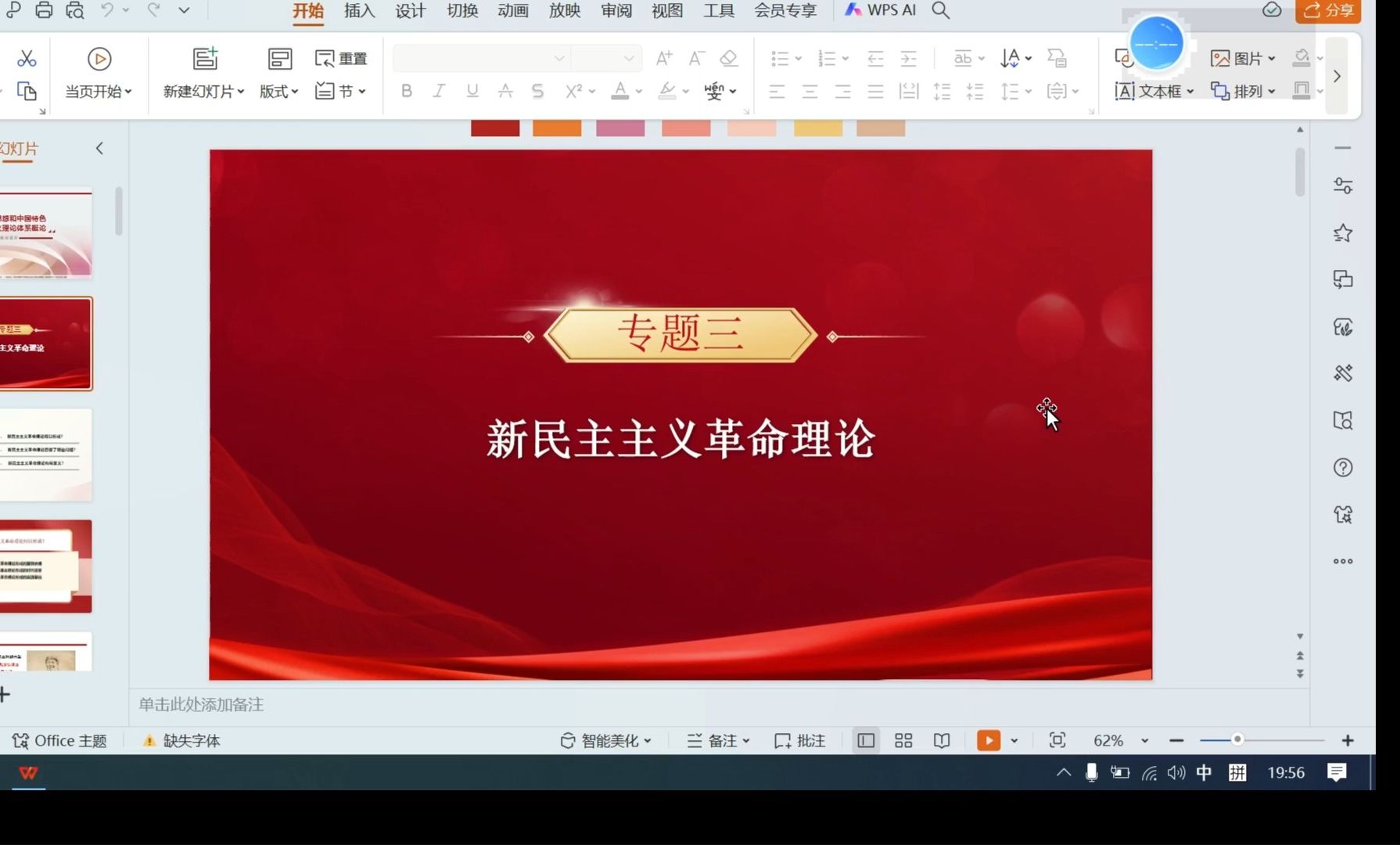Click the Redo arrow icon
Image resolution: width=1400 pixels, height=845 pixels.
(154, 10)
